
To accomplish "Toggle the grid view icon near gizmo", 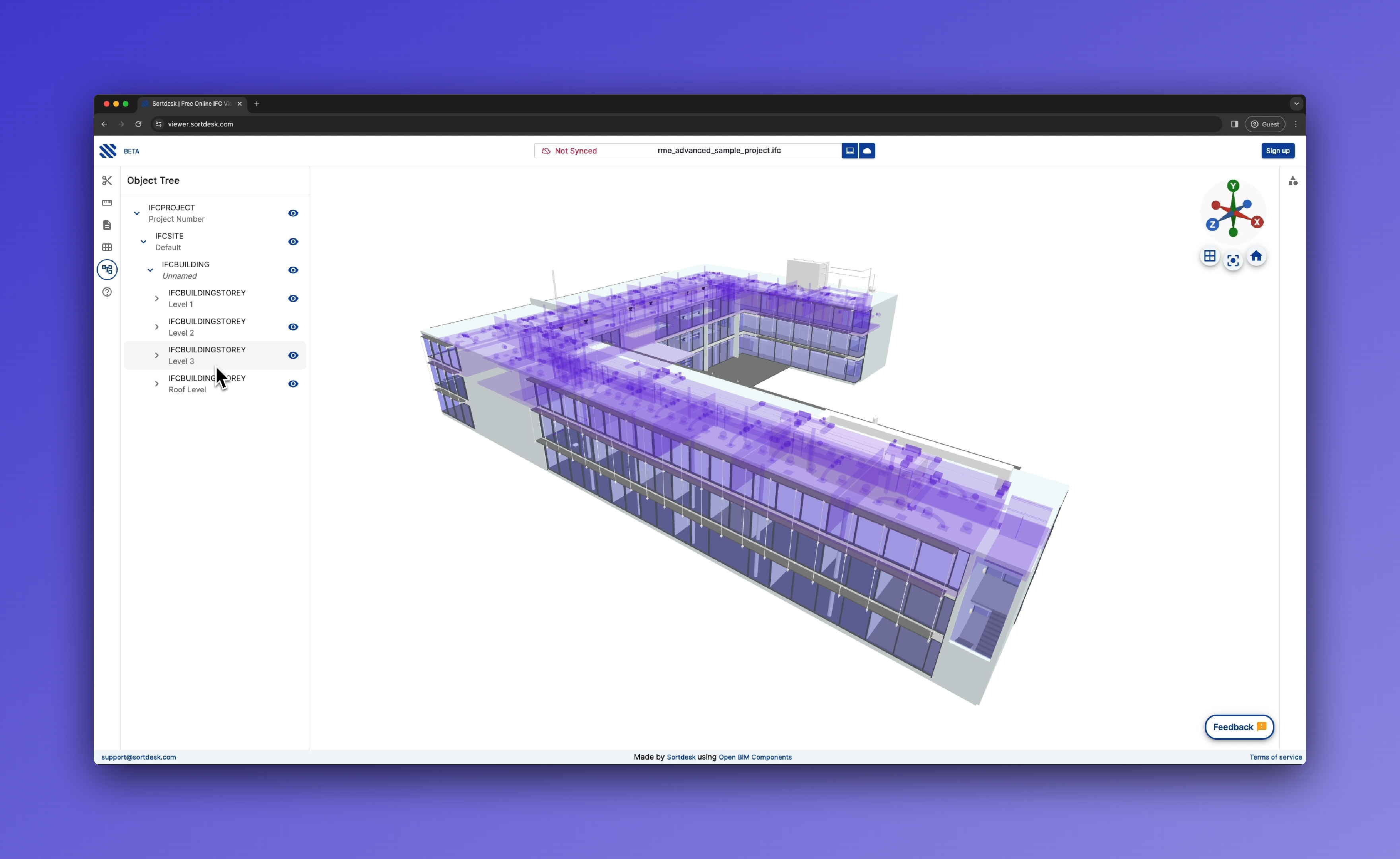I will [x=1210, y=257].
